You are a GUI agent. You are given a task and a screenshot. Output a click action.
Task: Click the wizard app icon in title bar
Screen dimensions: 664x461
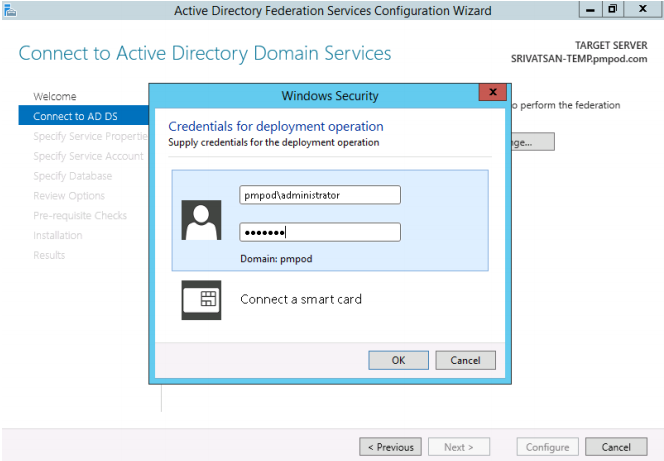point(10,9)
